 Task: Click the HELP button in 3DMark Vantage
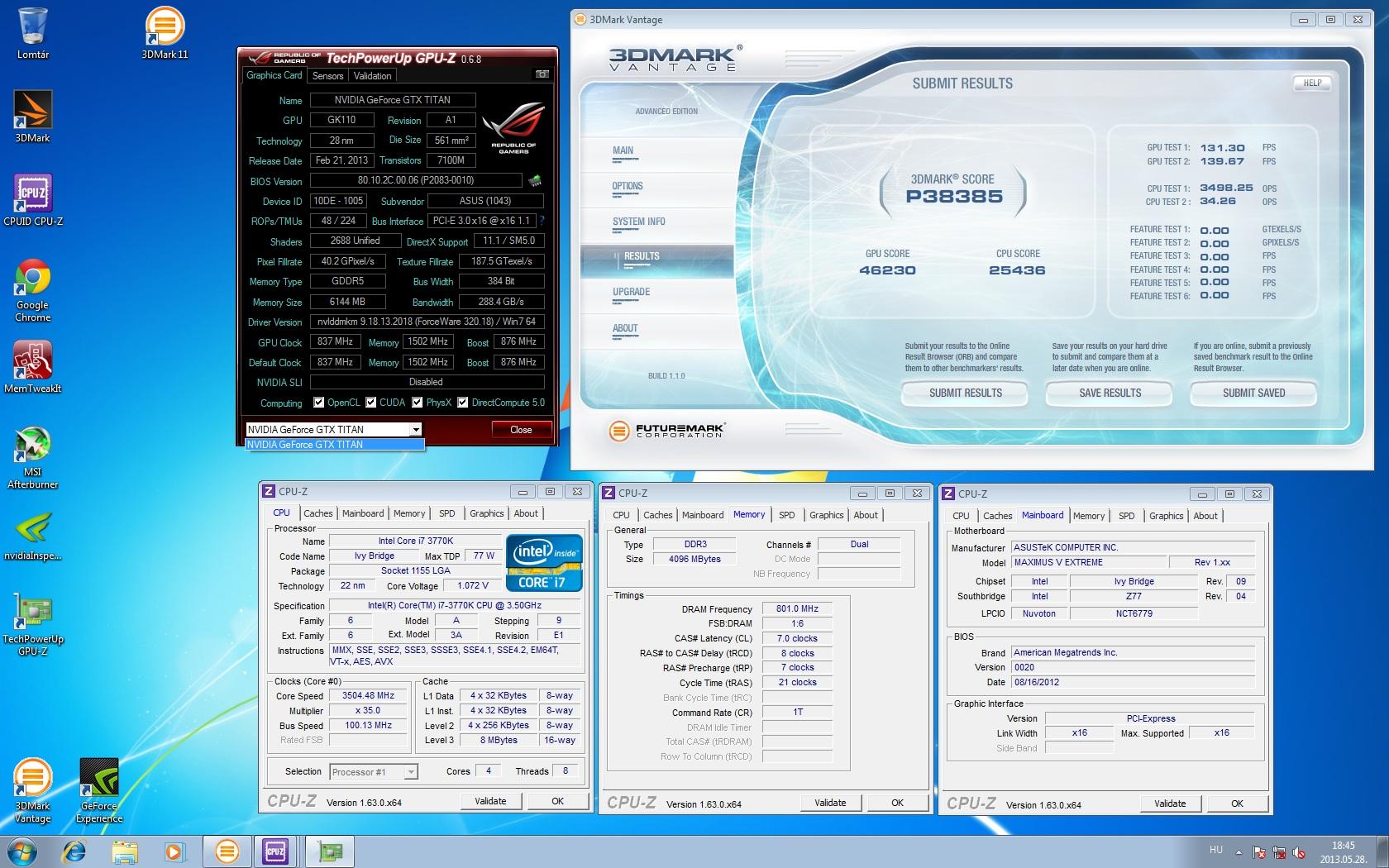[x=1312, y=83]
